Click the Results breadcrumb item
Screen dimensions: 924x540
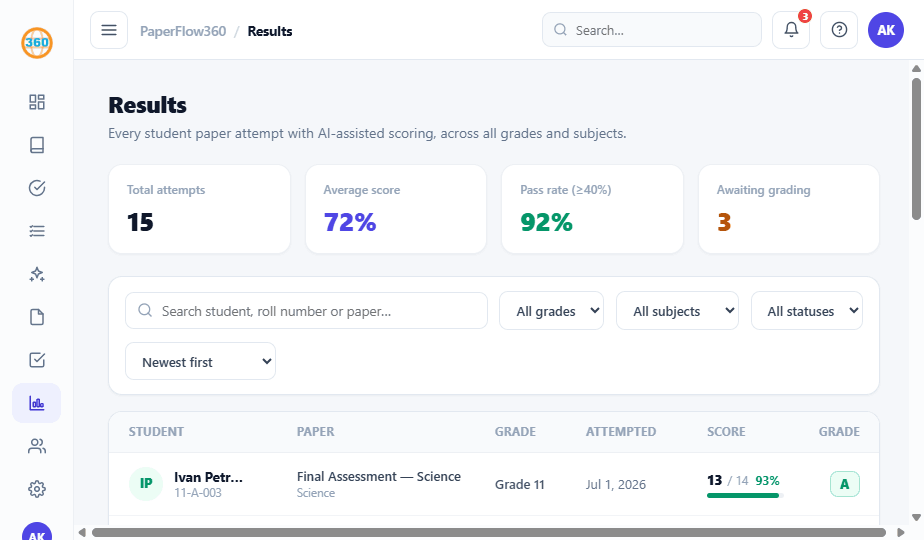(270, 31)
